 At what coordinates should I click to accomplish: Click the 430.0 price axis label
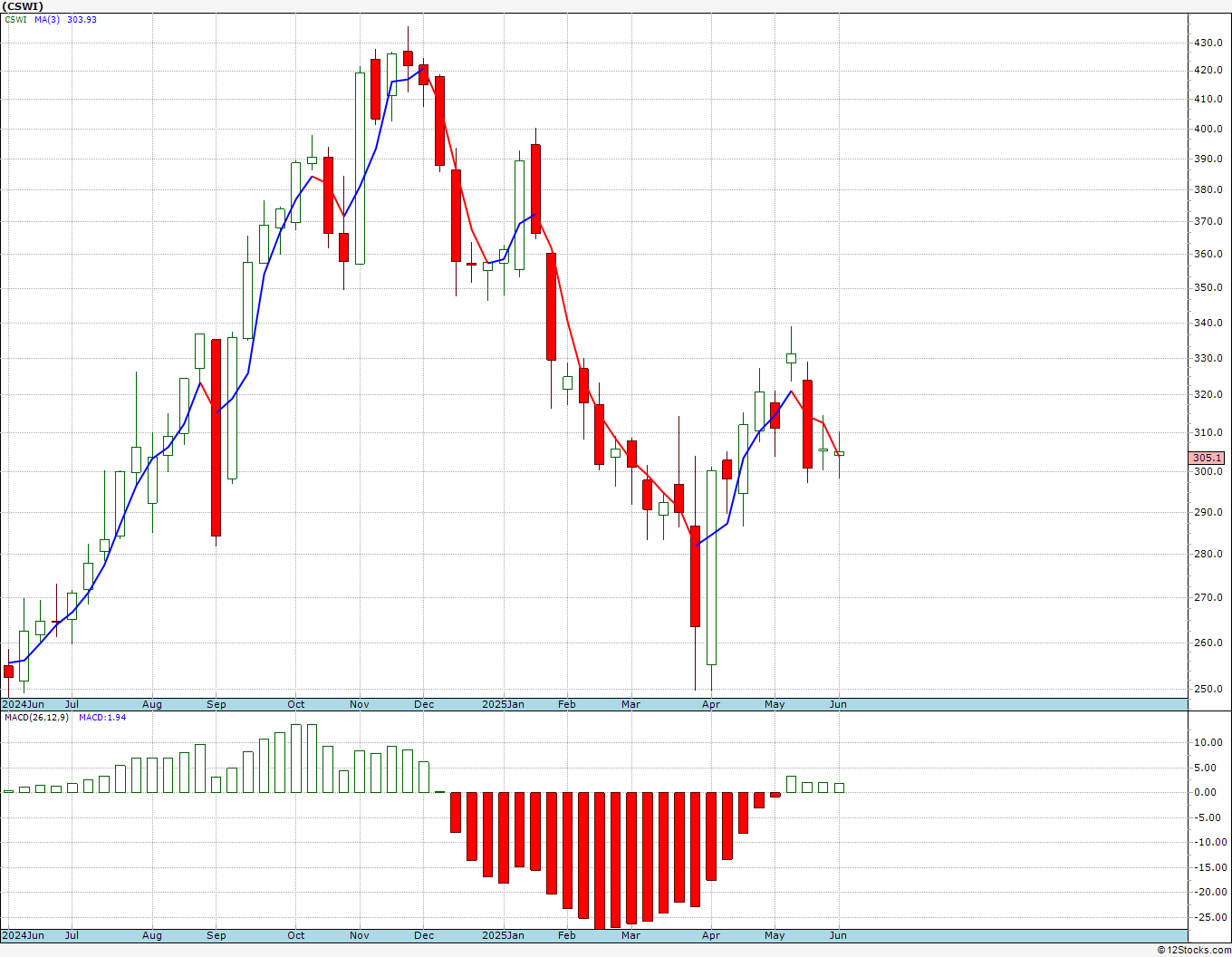pyautogui.click(x=1208, y=43)
